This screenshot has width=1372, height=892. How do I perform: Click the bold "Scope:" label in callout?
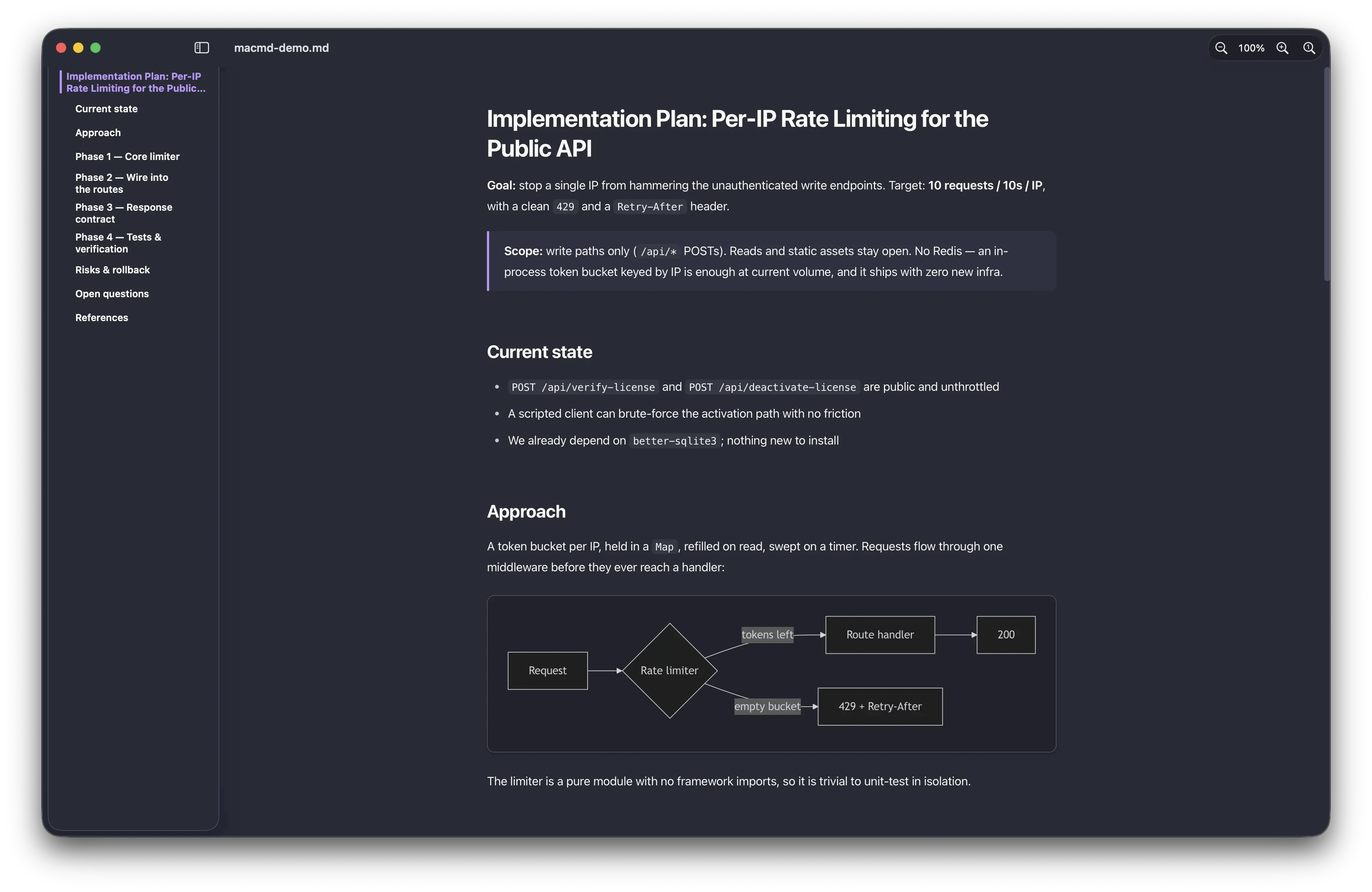point(523,251)
